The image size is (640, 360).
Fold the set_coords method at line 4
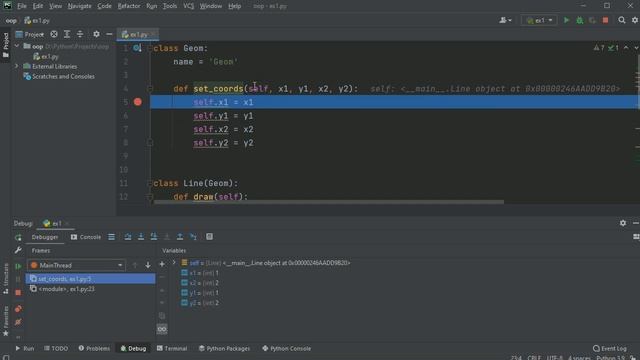point(150,89)
